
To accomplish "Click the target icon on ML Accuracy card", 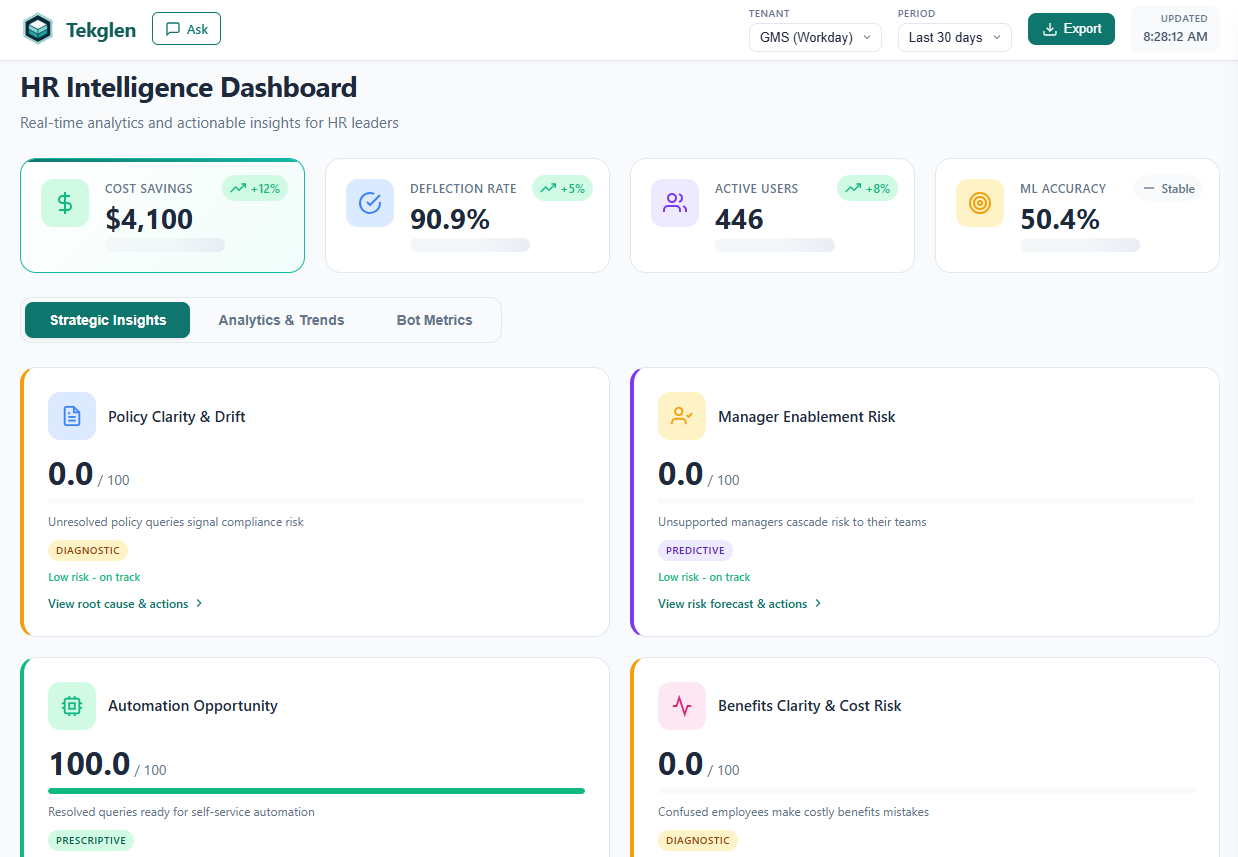I will (979, 203).
